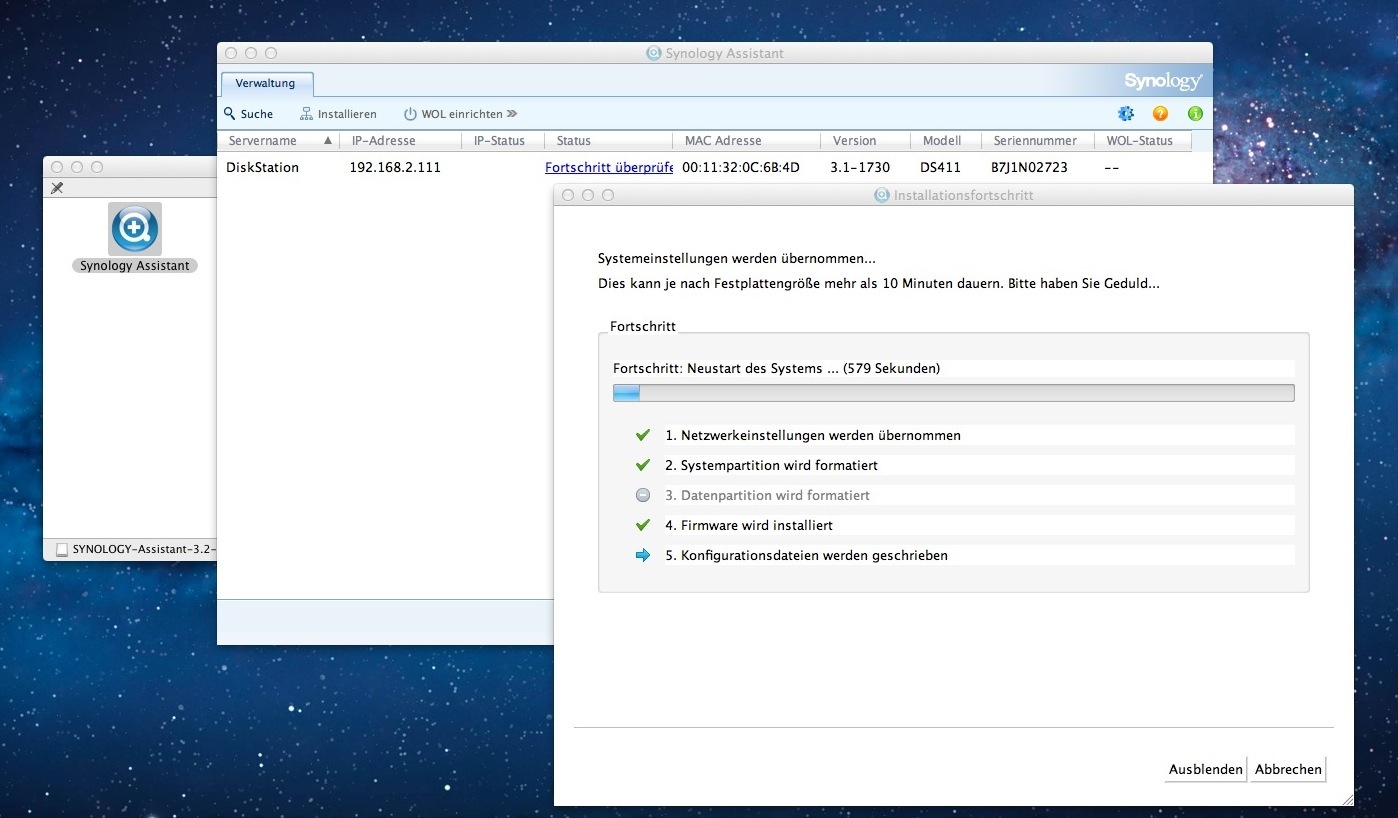The width and height of the screenshot is (1398, 818).
Task: Close the Installationsfortschritt window
Action: 568,195
